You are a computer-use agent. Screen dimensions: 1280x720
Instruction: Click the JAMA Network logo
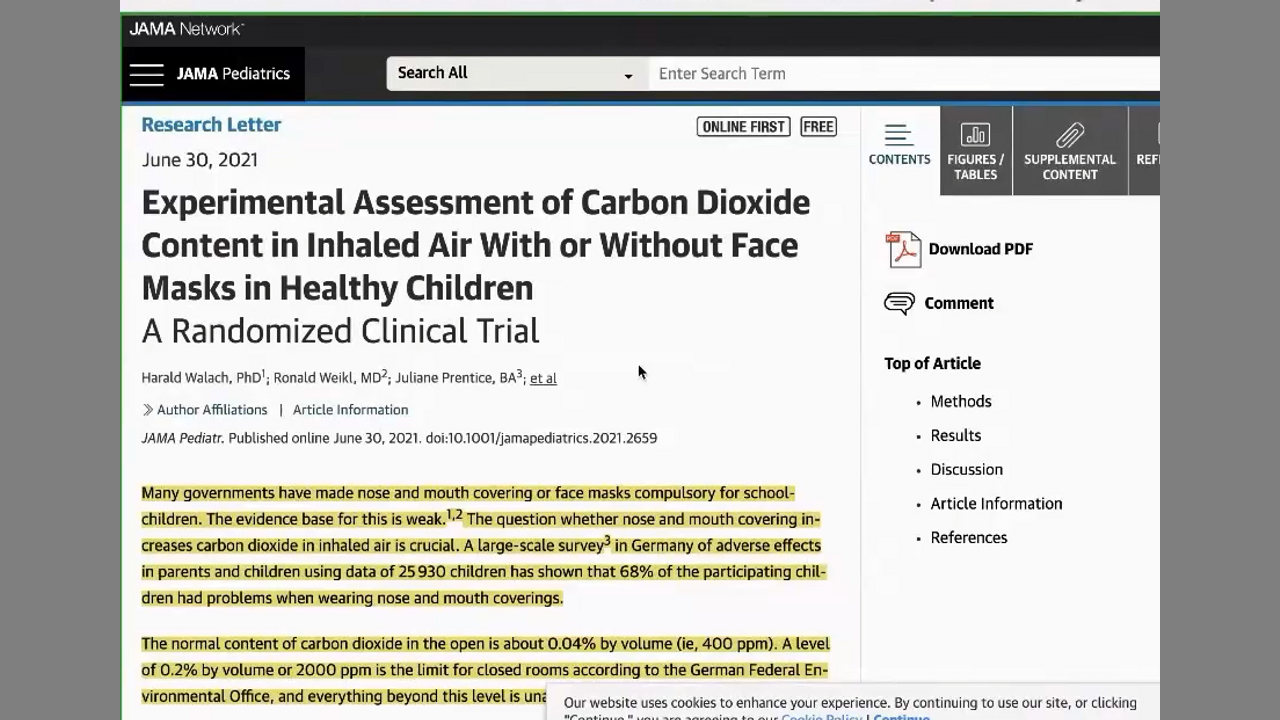coord(186,29)
